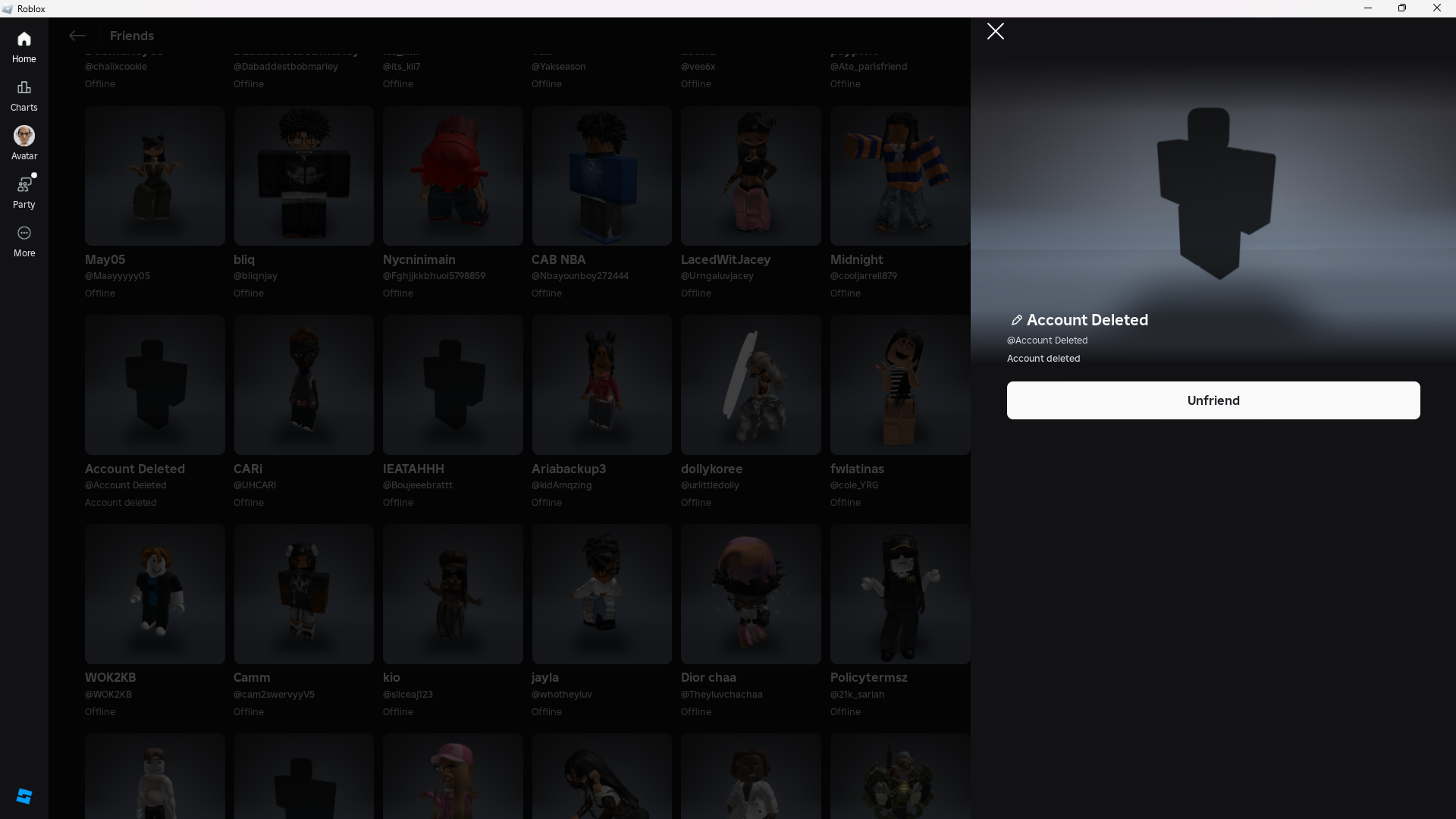Image resolution: width=1456 pixels, height=819 pixels.
Task: Click the Unfriend button
Action: point(1213,400)
